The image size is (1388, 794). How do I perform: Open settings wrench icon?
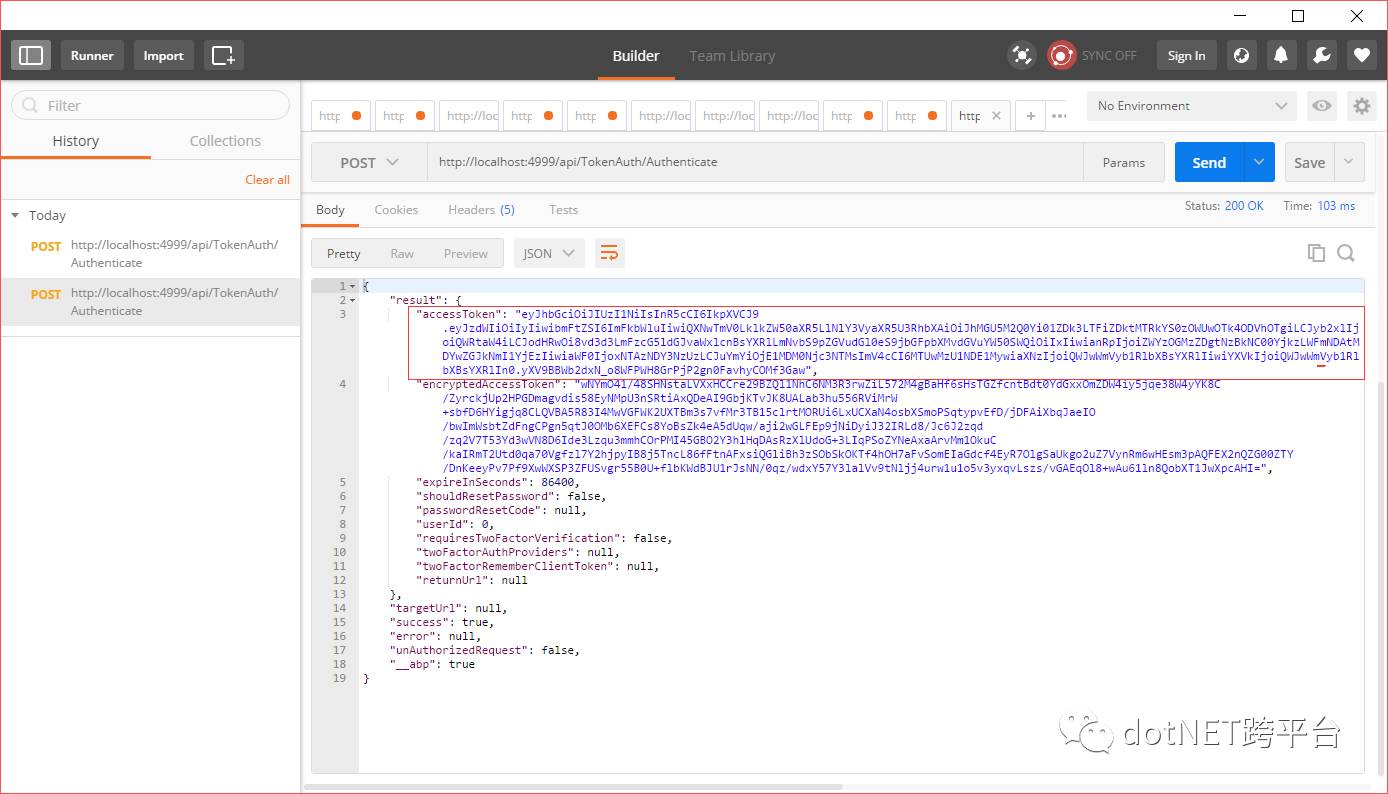pos(1321,55)
